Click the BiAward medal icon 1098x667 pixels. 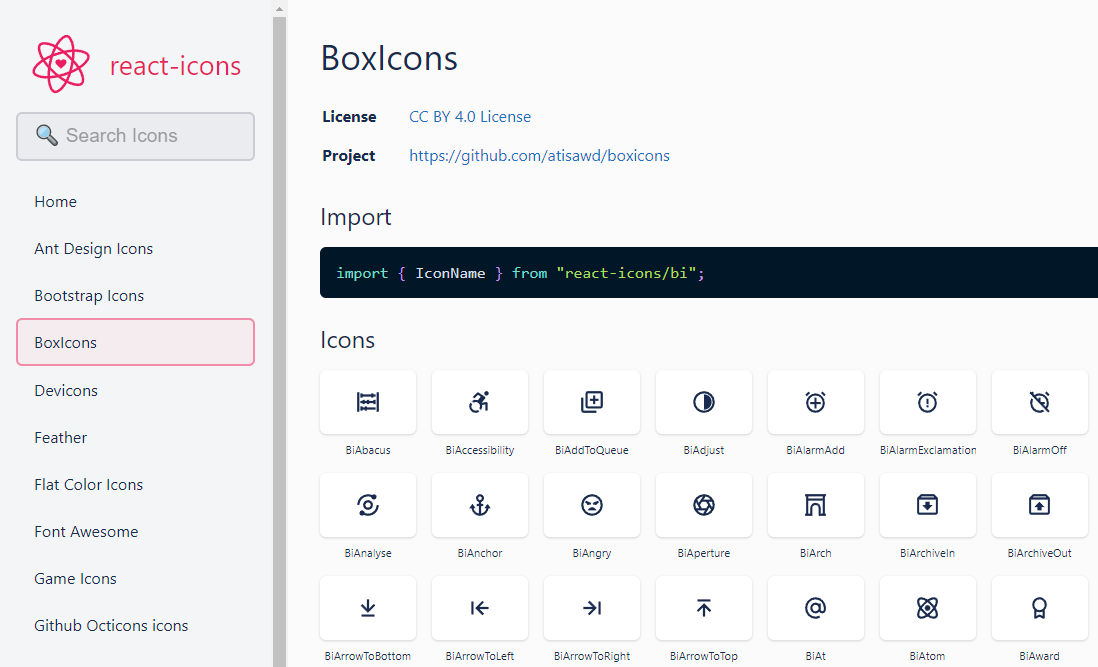pos(1039,607)
